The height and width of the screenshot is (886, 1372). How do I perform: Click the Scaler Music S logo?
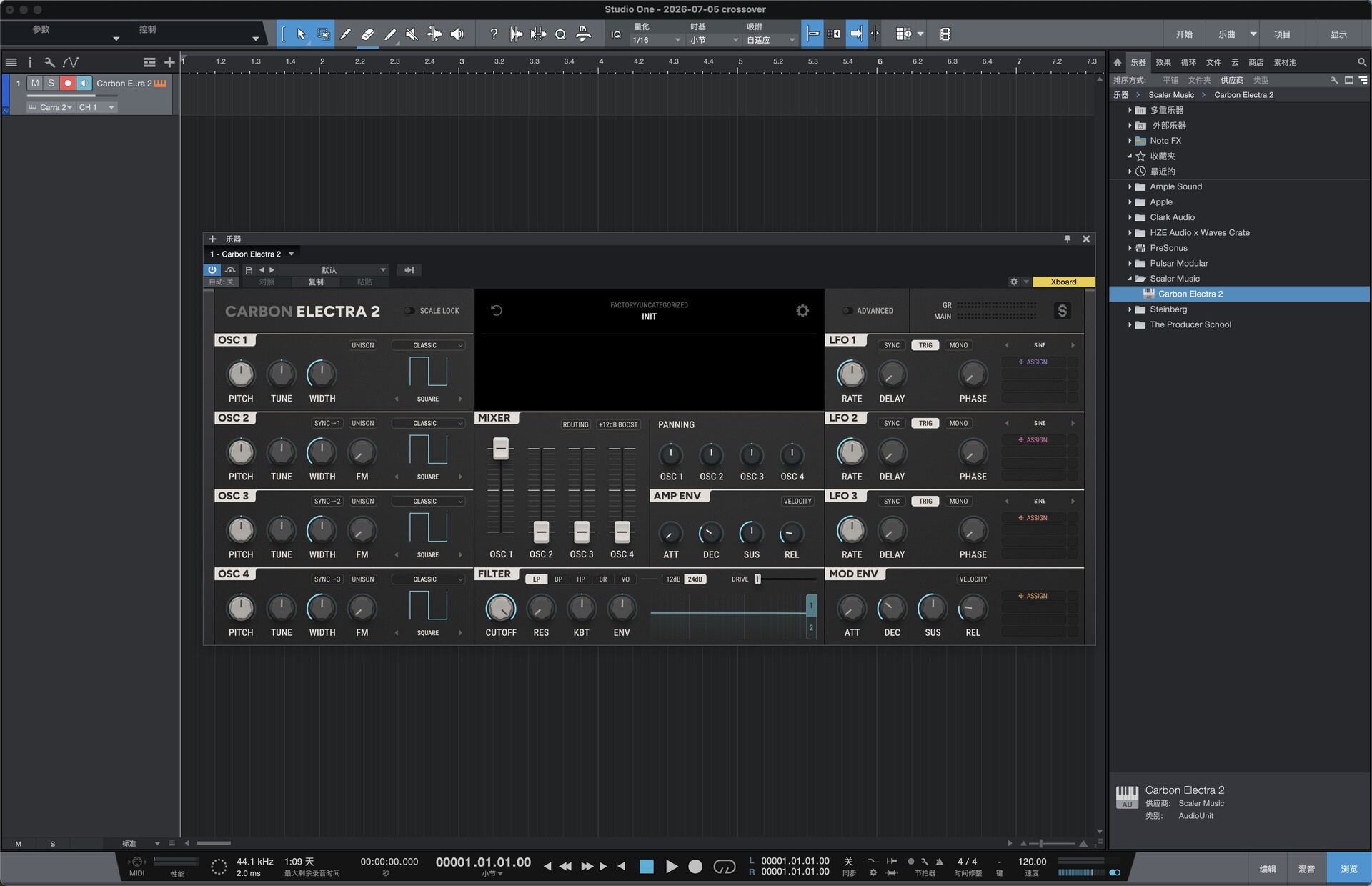tap(1062, 311)
